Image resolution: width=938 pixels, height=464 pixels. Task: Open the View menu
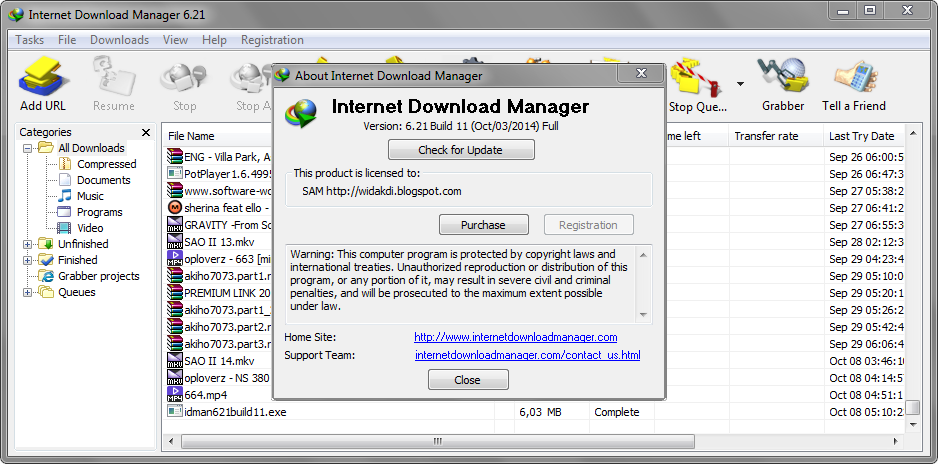coord(175,40)
